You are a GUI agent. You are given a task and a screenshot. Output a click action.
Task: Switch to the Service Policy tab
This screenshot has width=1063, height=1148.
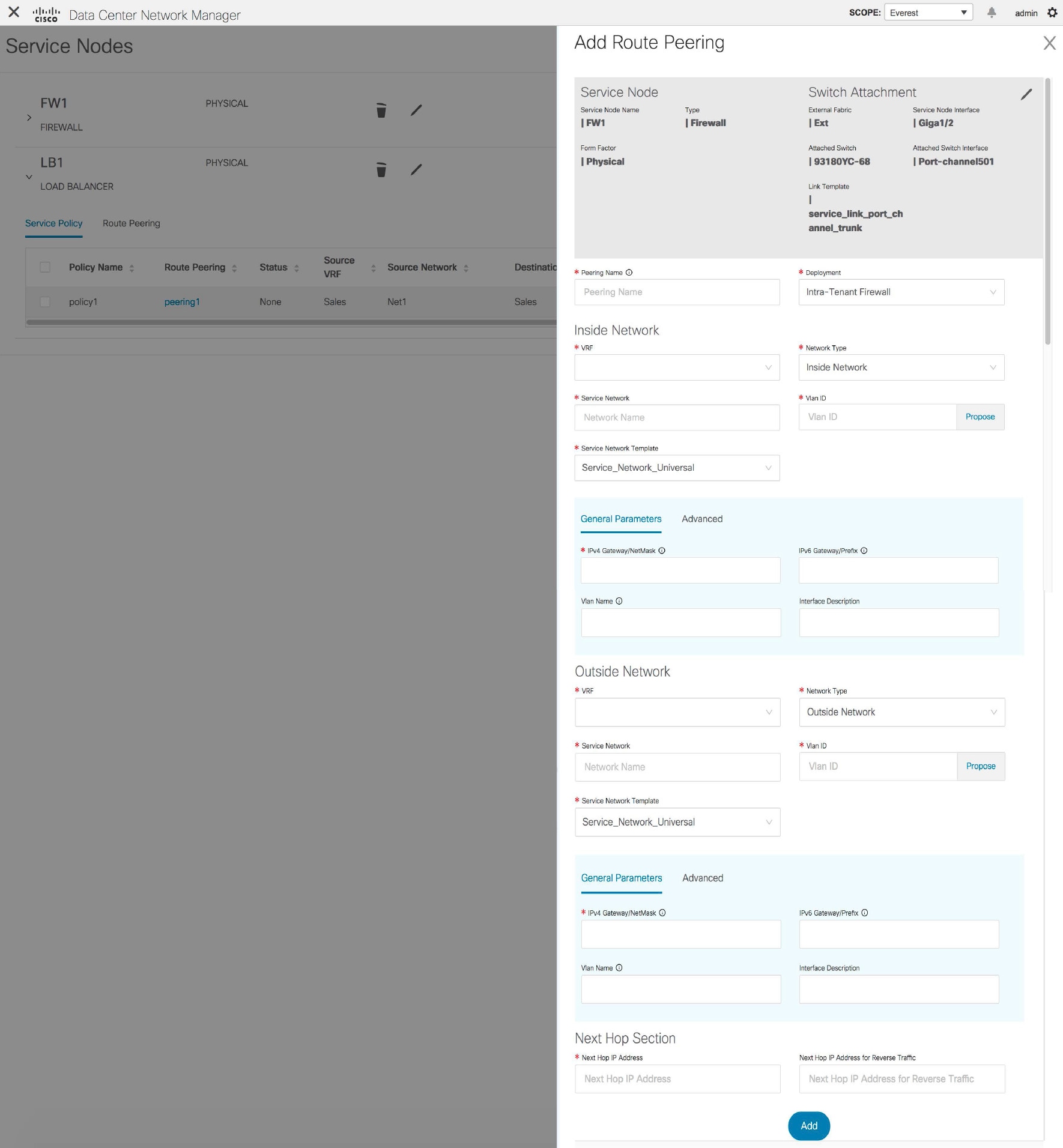pyautogui.click(x=53, y=223)
